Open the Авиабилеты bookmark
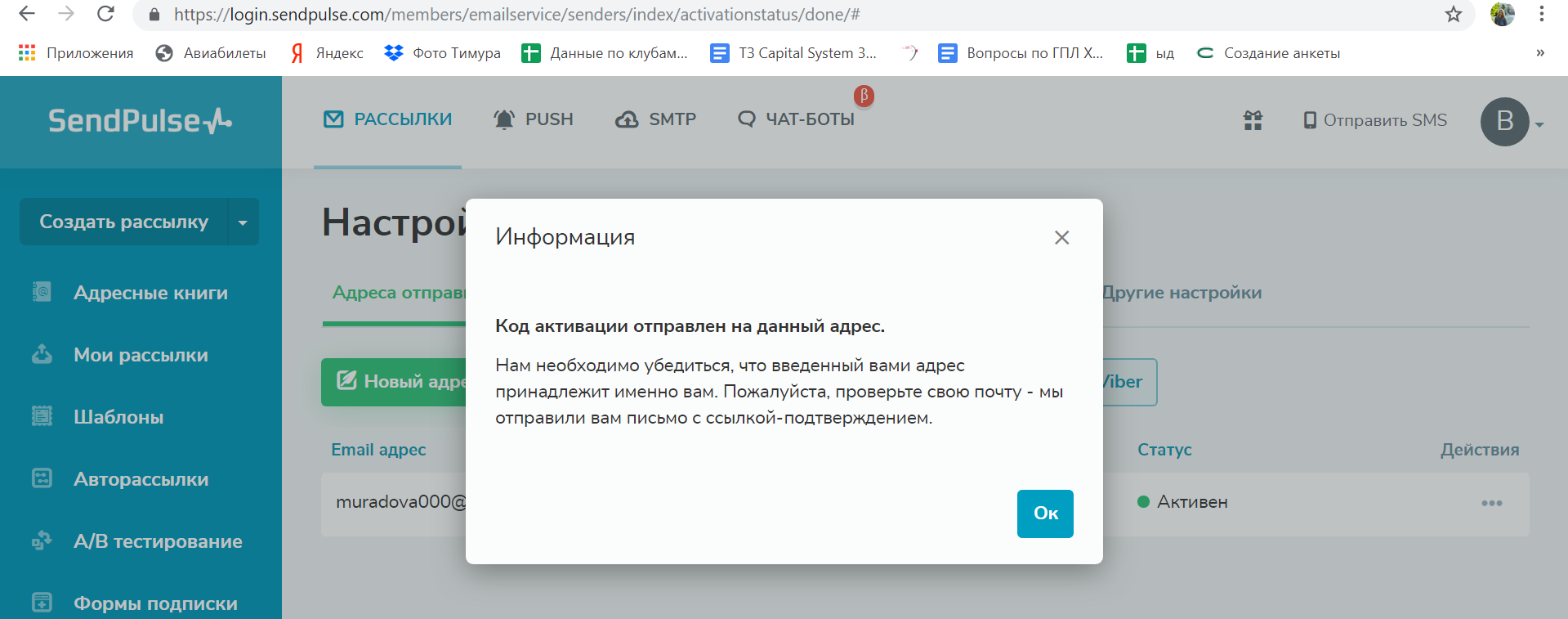 point(211,53)
